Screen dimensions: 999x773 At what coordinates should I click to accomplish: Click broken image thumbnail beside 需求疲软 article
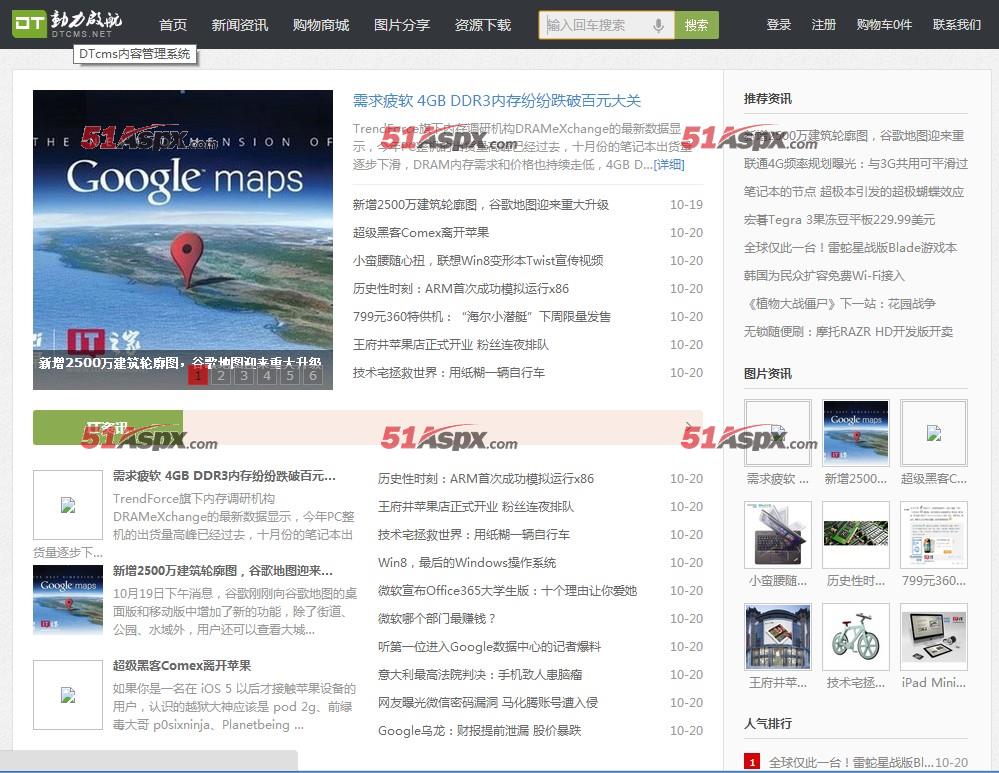click(x=68, y=505)
